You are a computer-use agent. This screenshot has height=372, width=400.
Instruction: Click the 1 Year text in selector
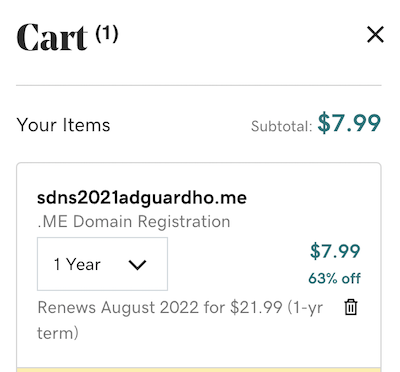77,265
